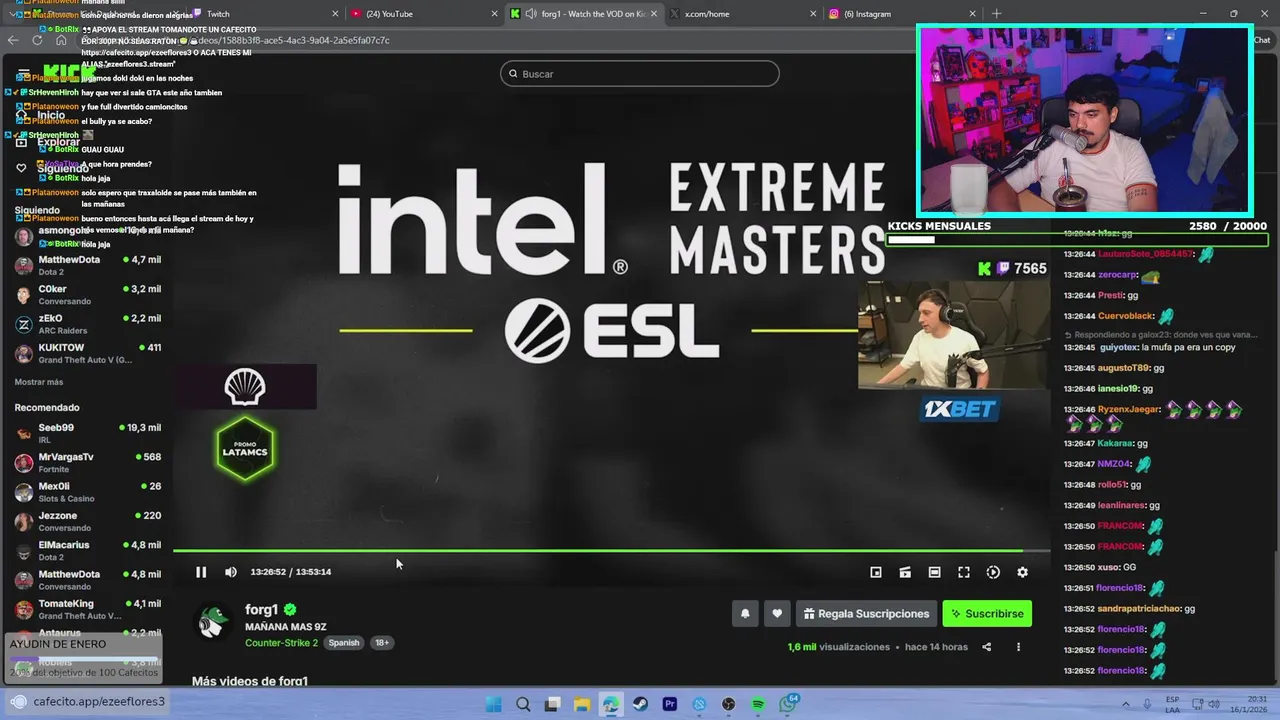The width and height of the screenshot is (1280, 720).
Task: Click chat username RyzenxJaegar
Action: (x=1128, y=410)
